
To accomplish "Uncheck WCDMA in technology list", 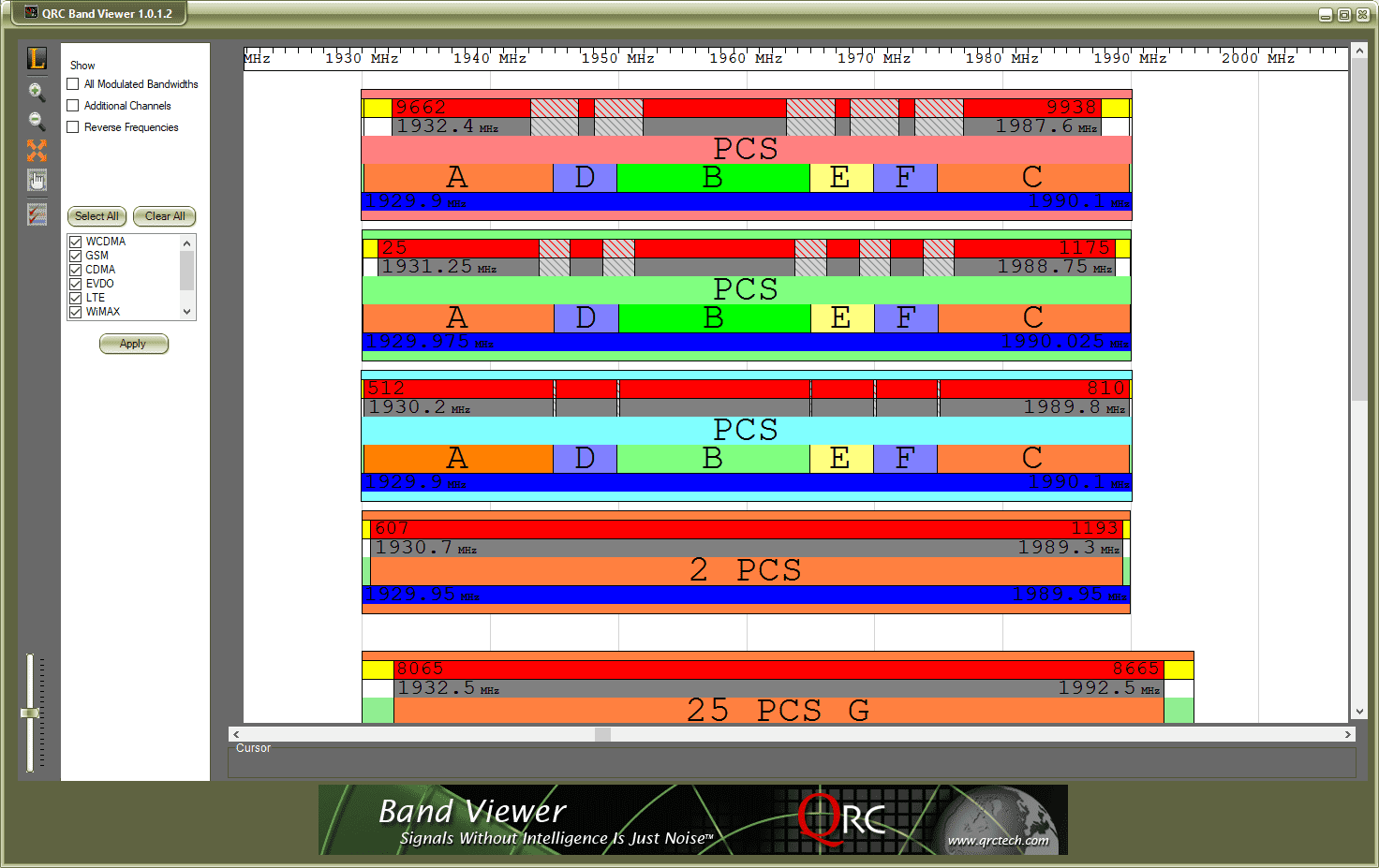I will click(76, 242).
